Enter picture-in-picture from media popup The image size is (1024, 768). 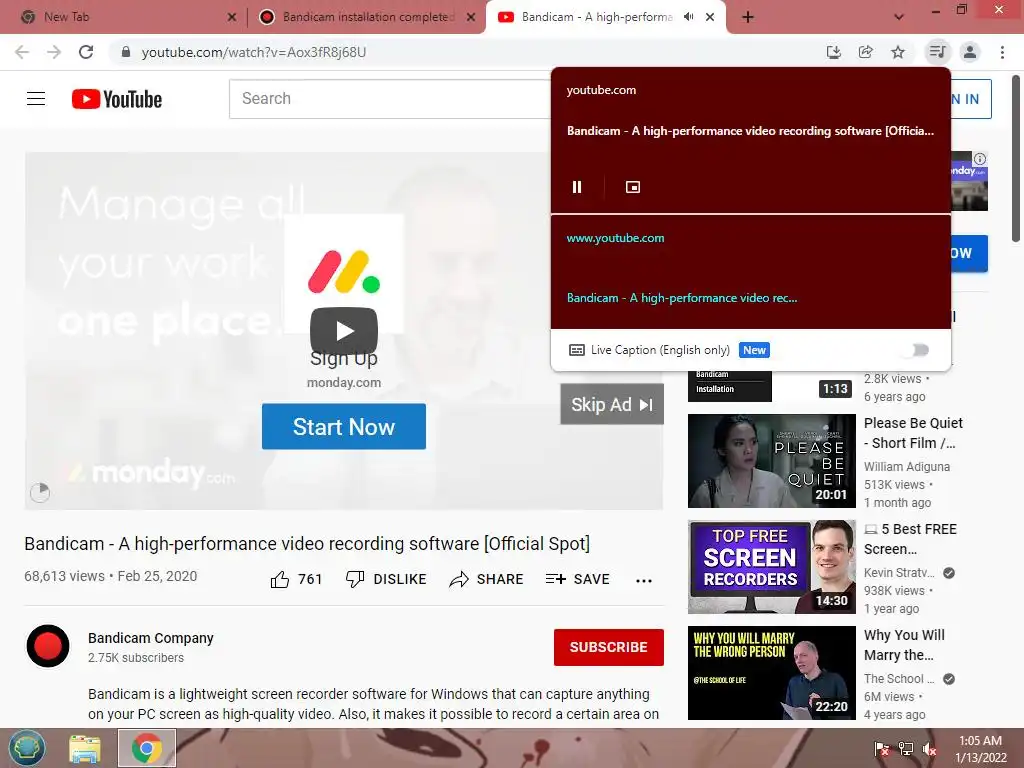[x=633, y=187]
